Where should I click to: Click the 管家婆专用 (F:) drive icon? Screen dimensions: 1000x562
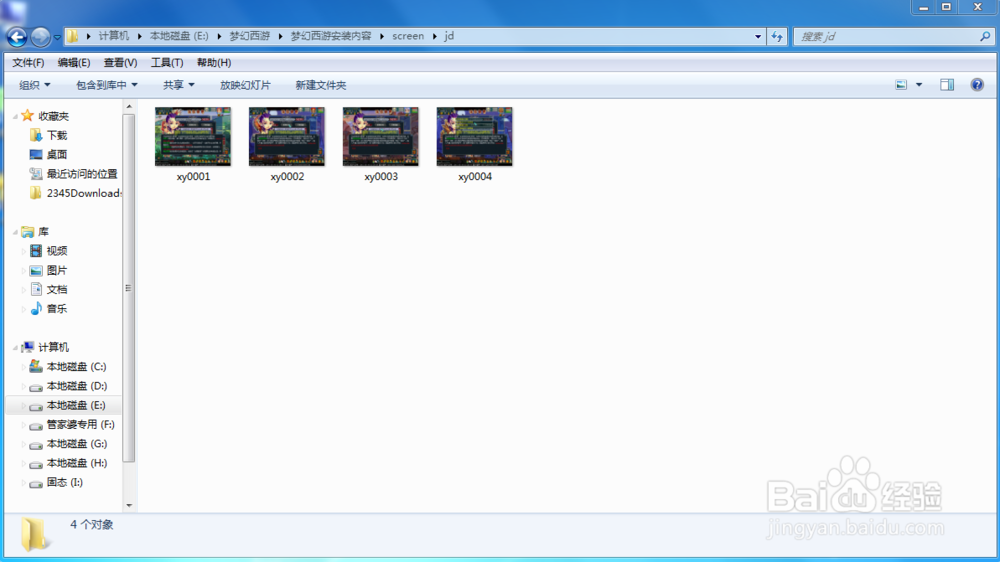pos(36,425)
